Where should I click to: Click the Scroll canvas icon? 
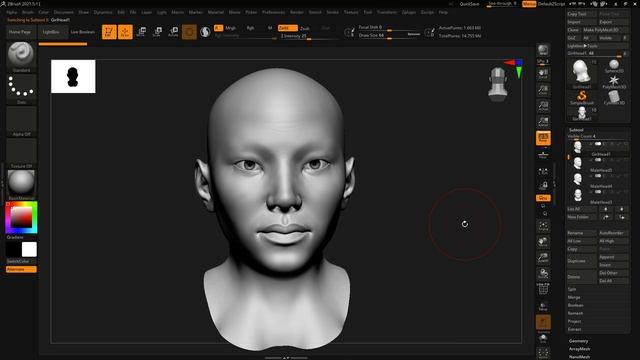click(x=543, y=74)
